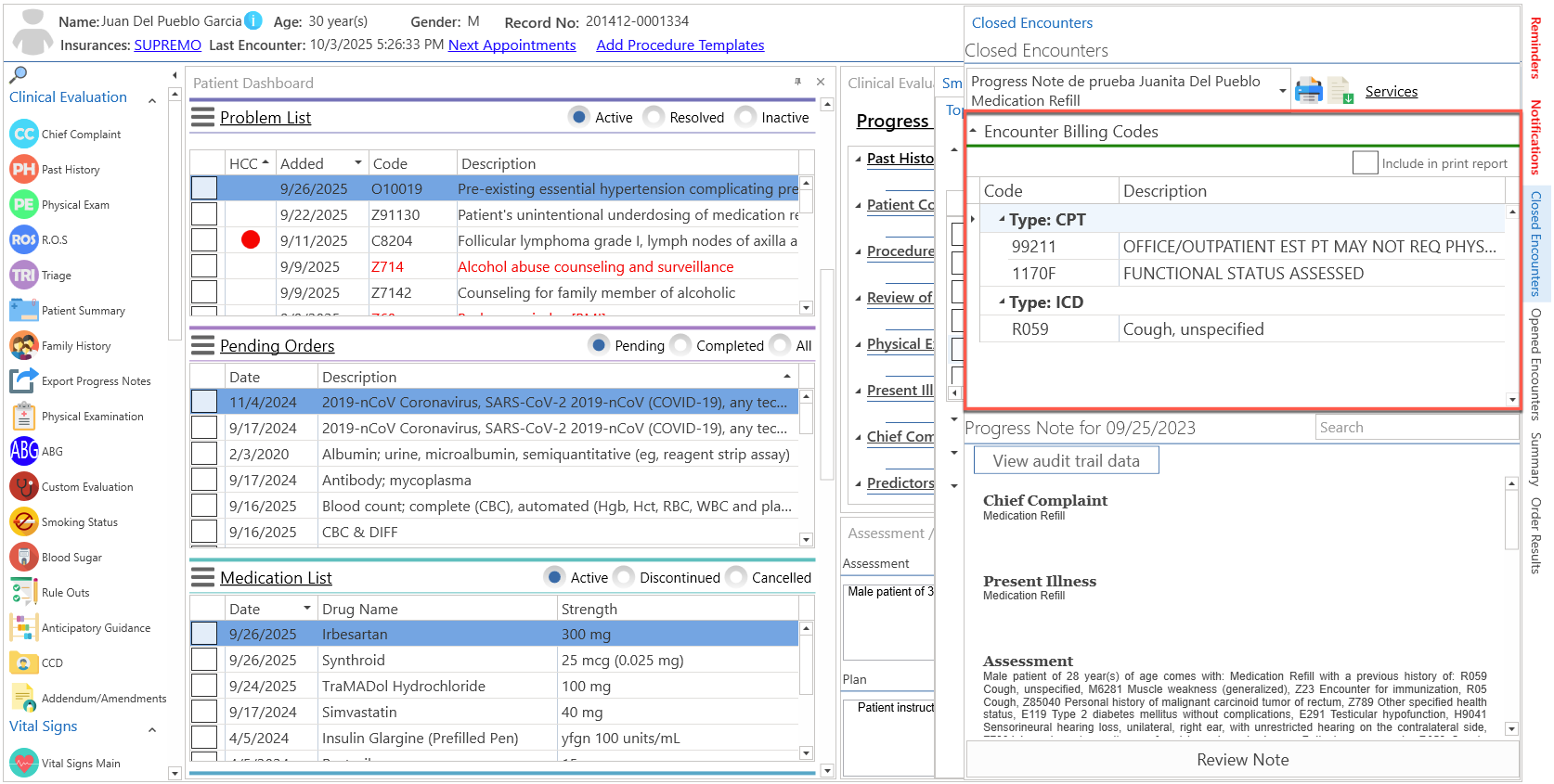Open the Summary side tab
This screenshot has height=784, width=1554.
[1535, 458]
